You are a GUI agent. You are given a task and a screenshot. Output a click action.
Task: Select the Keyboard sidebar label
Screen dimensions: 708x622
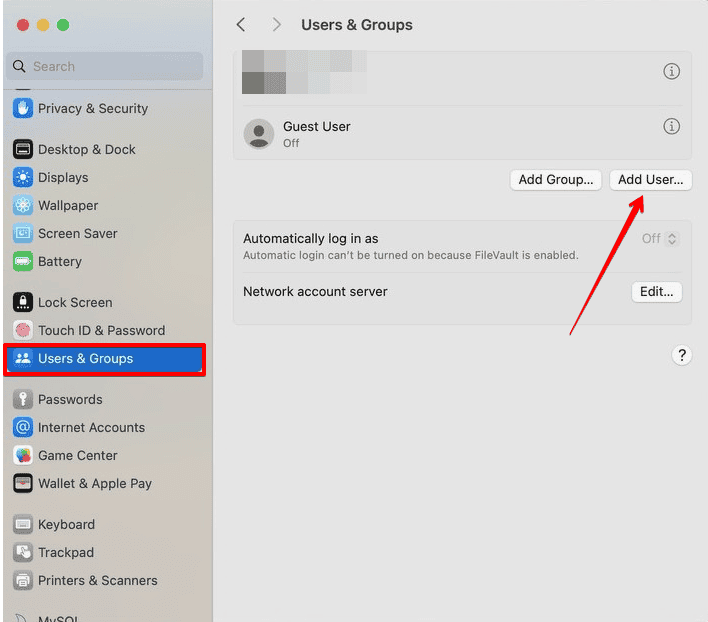tap(66, 525)
